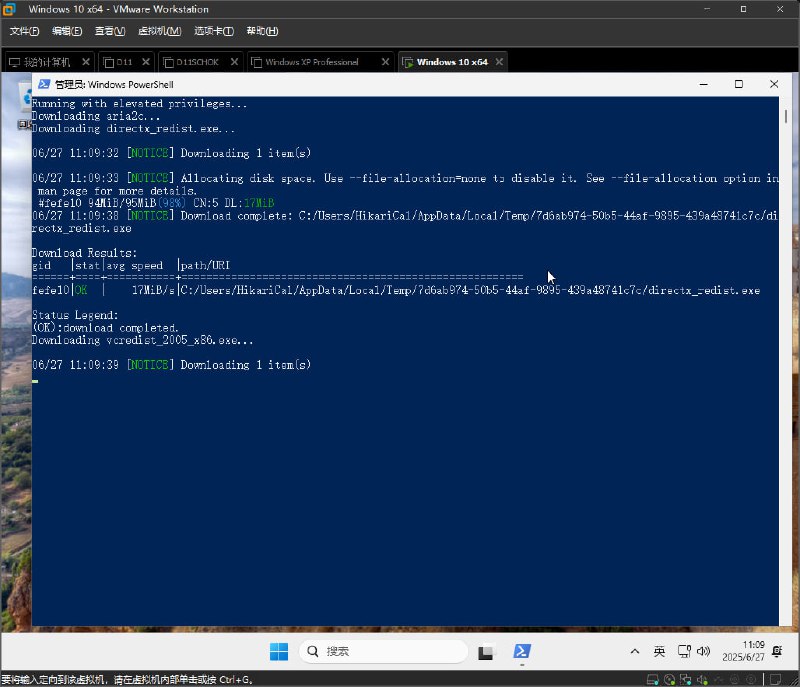800x687 pixels.
Task: Open the 虚拟机(M) menu
Action: (x=160, y=31)
